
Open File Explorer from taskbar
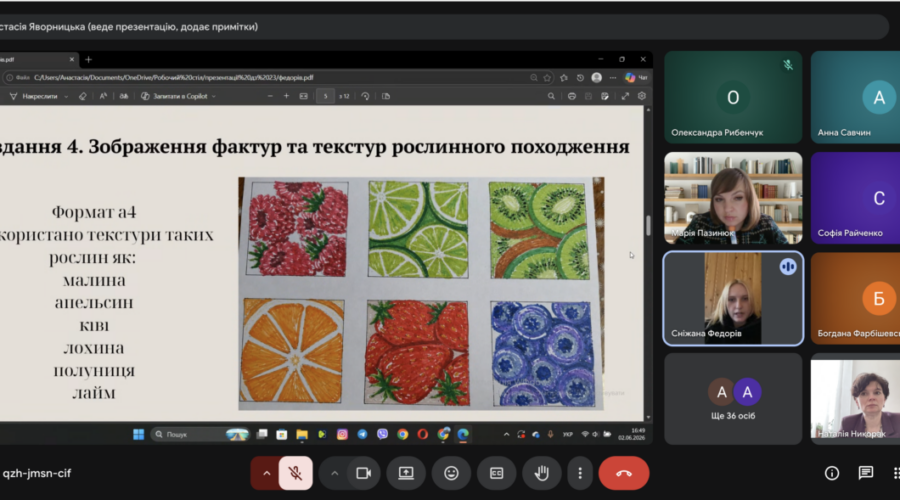coord(302,435)
